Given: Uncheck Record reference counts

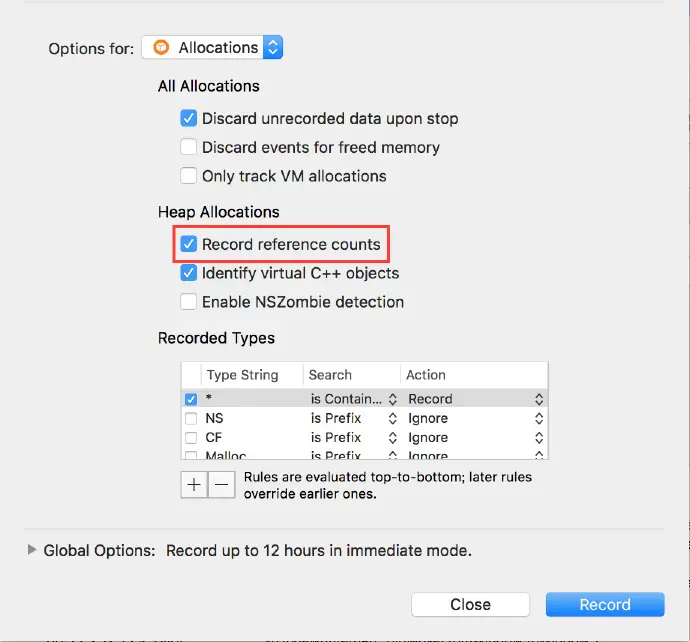Looking at the screenshot, I should 188,244.
